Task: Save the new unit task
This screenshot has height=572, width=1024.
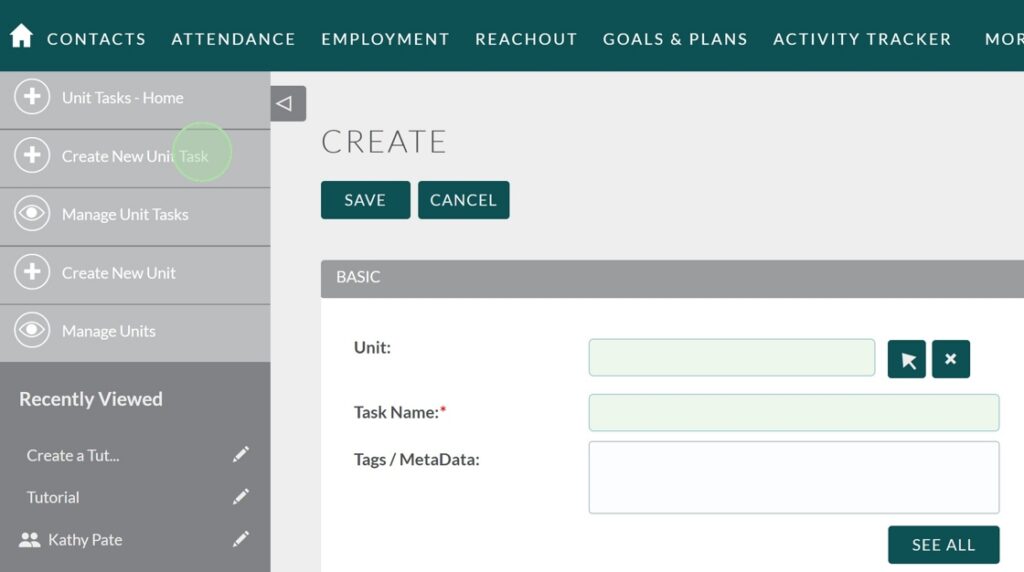Action: point(365,200)
